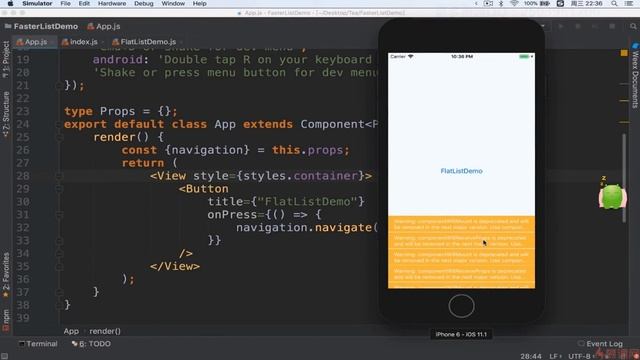The width and height of the screenshot is (640, 360).
Task: Click the screen recording icon in menu bar
Action: [488, 3]
